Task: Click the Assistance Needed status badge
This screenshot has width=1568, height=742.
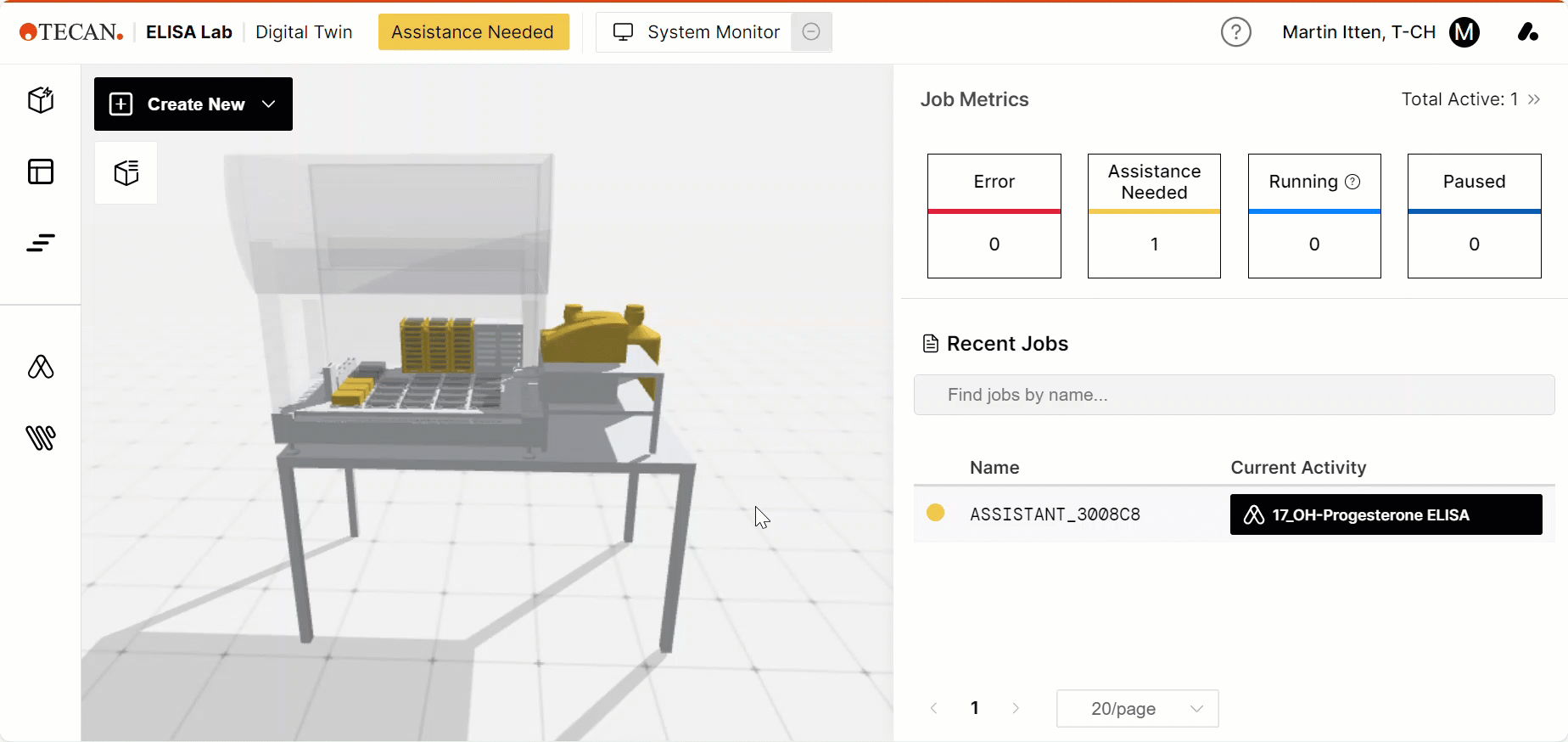Action: [473, 32]
